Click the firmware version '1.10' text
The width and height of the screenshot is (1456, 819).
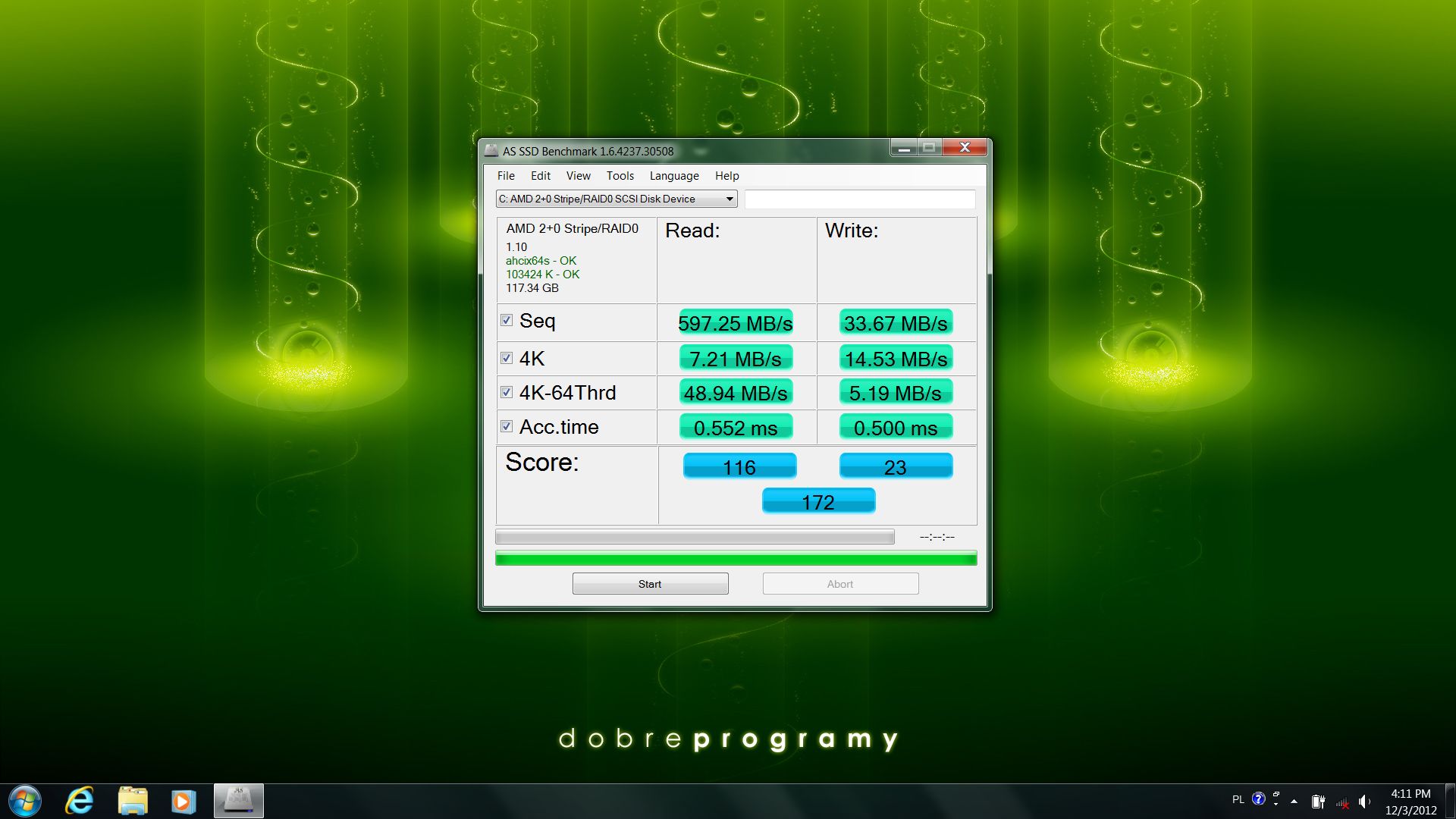coord(516,247)
